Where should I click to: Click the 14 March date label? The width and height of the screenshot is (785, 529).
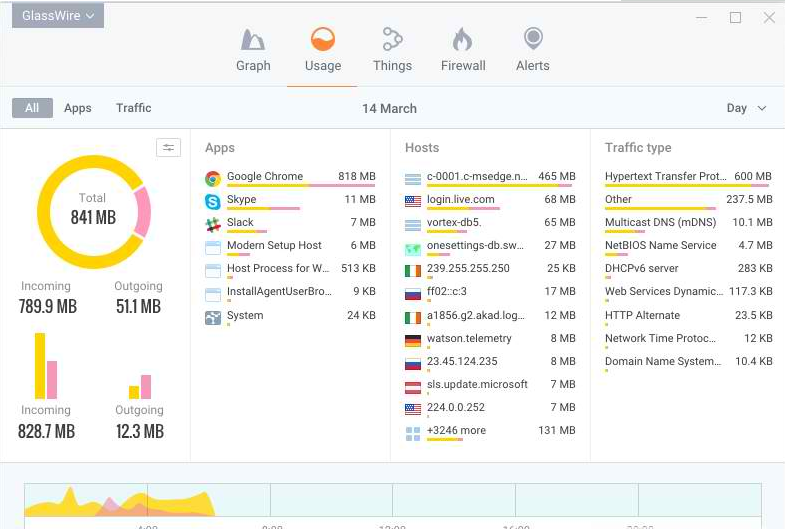click(x=389, y=109)
